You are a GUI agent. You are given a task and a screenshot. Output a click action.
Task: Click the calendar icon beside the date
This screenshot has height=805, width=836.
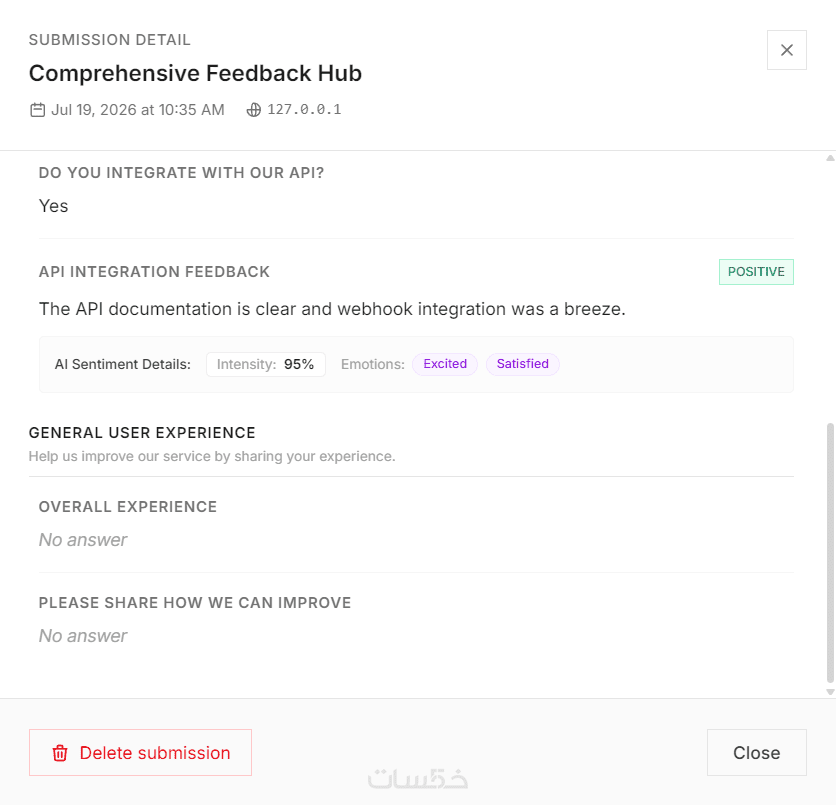[x=37, y=110]
